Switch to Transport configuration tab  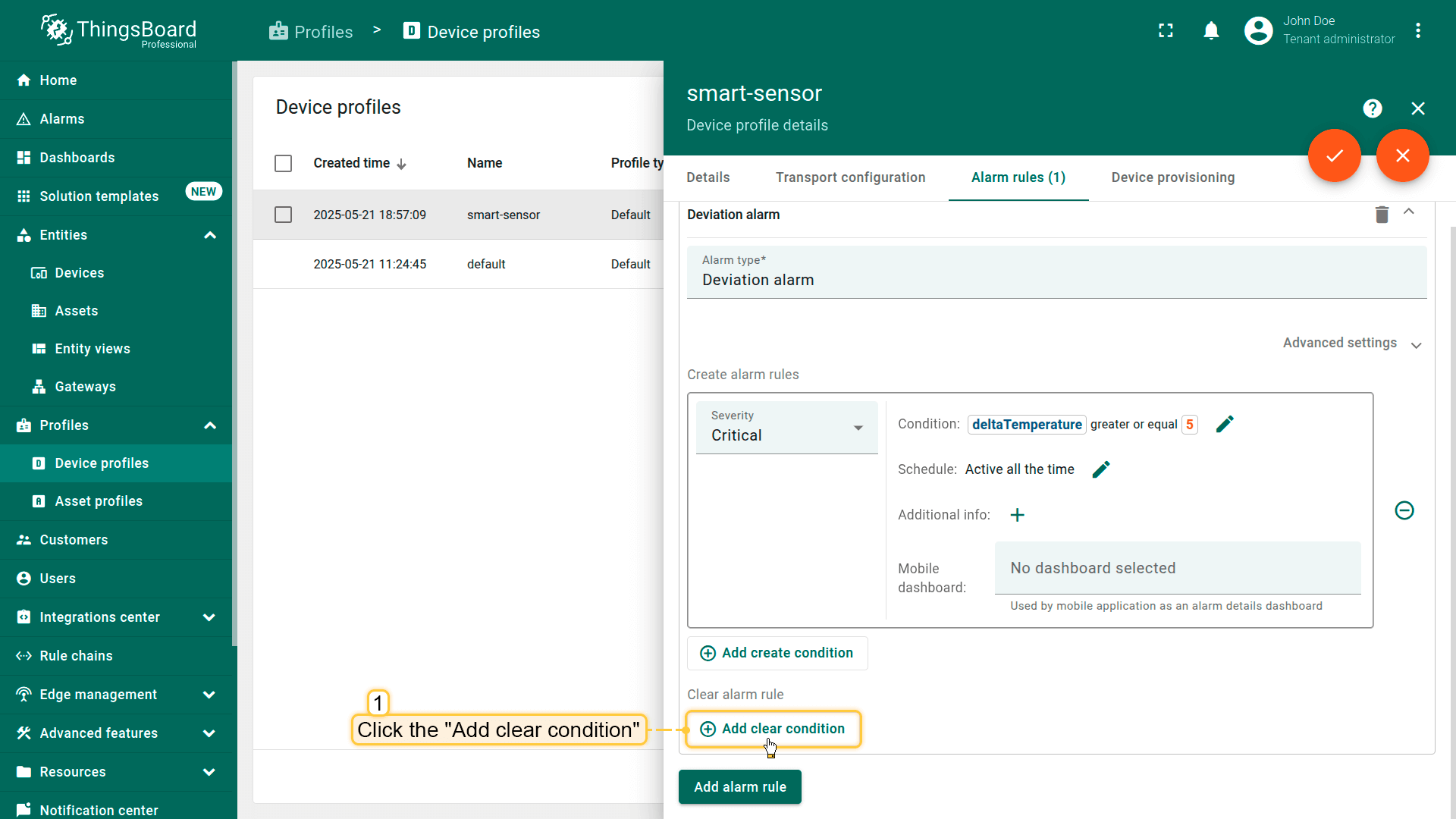click(850, 177)
